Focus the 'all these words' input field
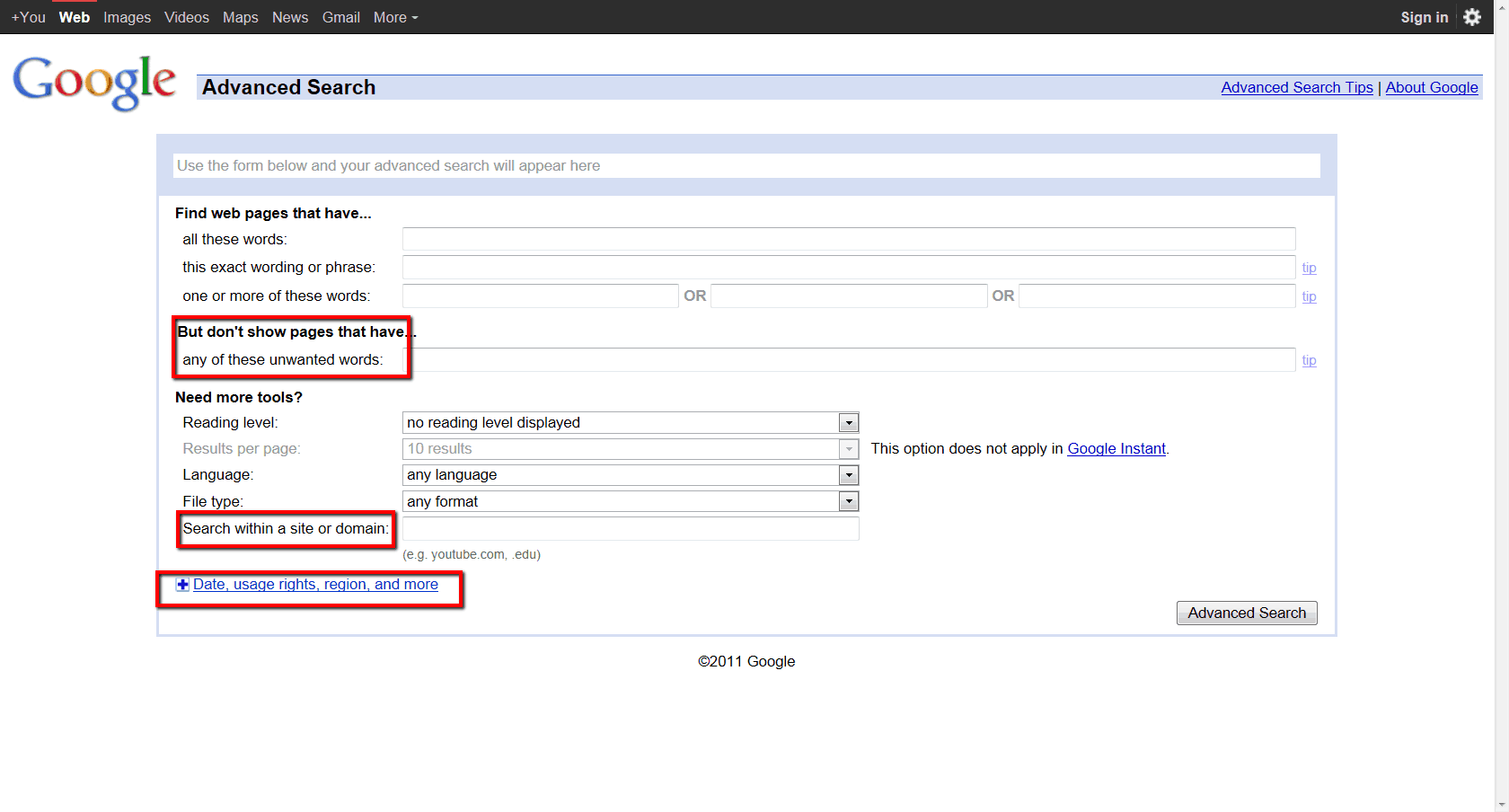This screenshot has height=812, width=1509. click(848, 239)
